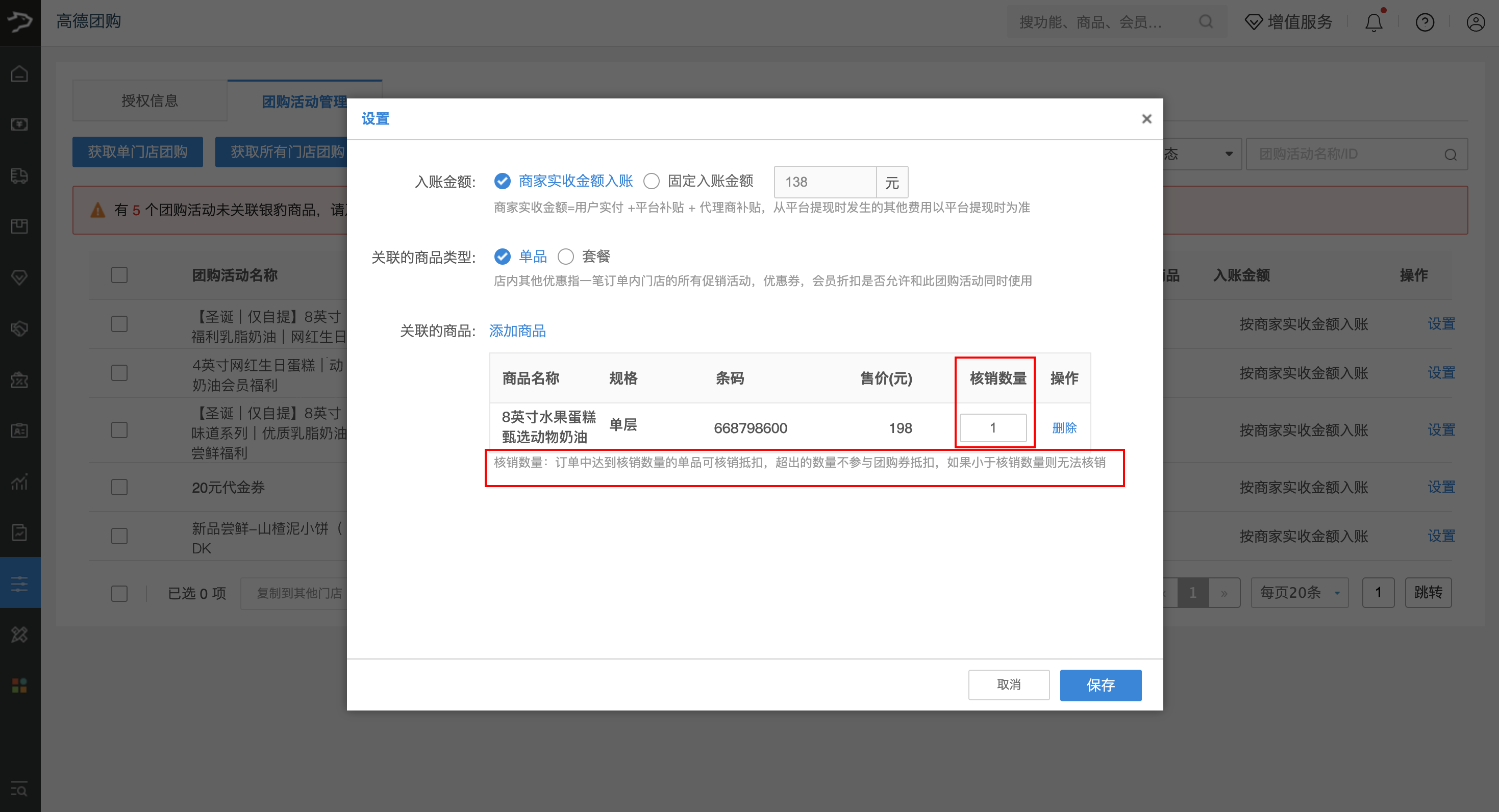Open the membership diamond icon in sidebar
Viewport: 1499px width, 812px height.
pyautogui.click(x=20, y=277)
